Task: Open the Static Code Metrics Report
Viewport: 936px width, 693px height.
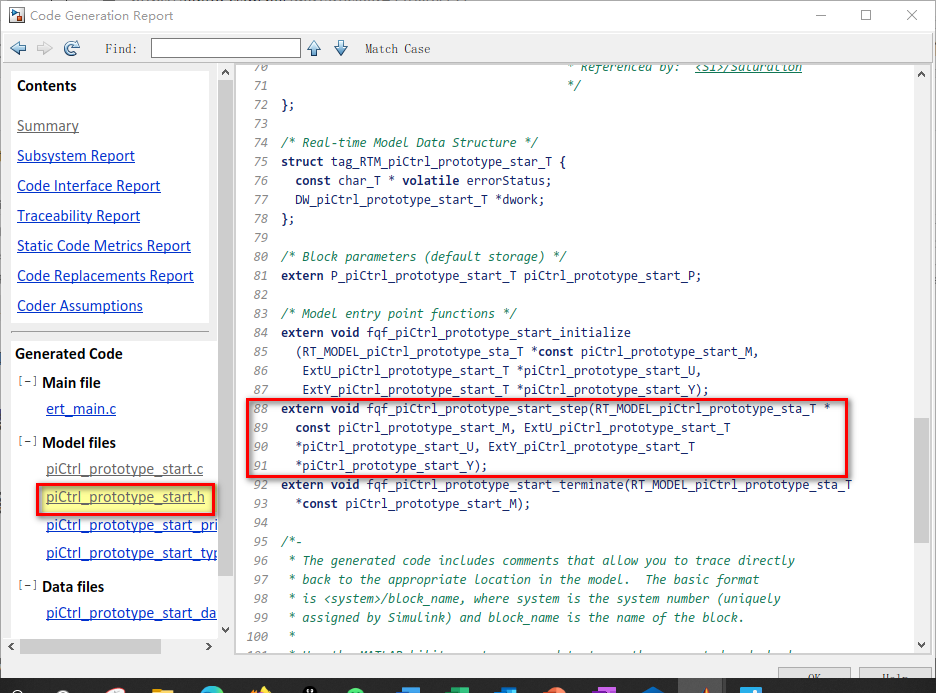Action: 104,246
